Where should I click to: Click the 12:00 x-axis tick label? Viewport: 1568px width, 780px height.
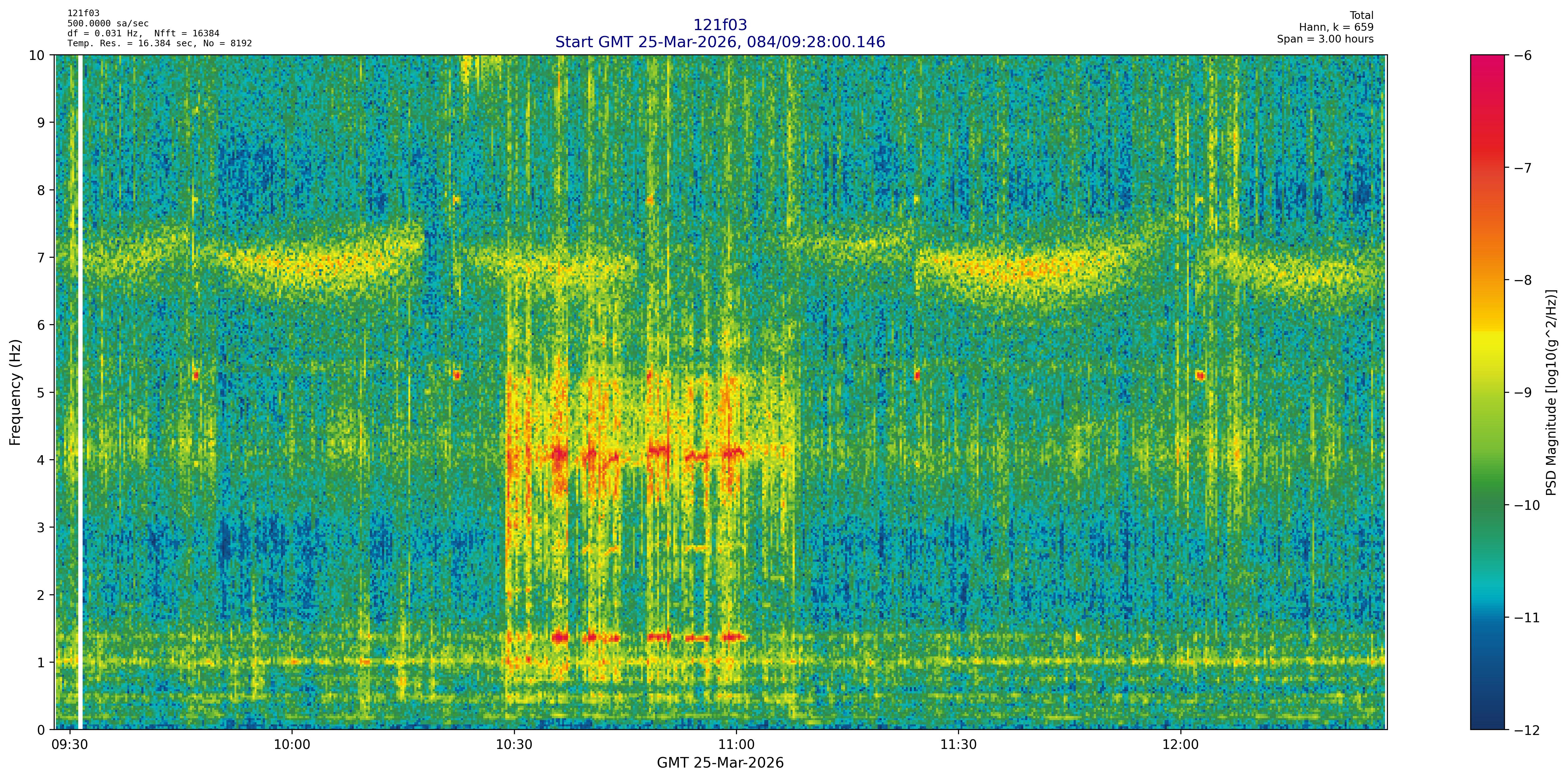tap(1180, 745)
